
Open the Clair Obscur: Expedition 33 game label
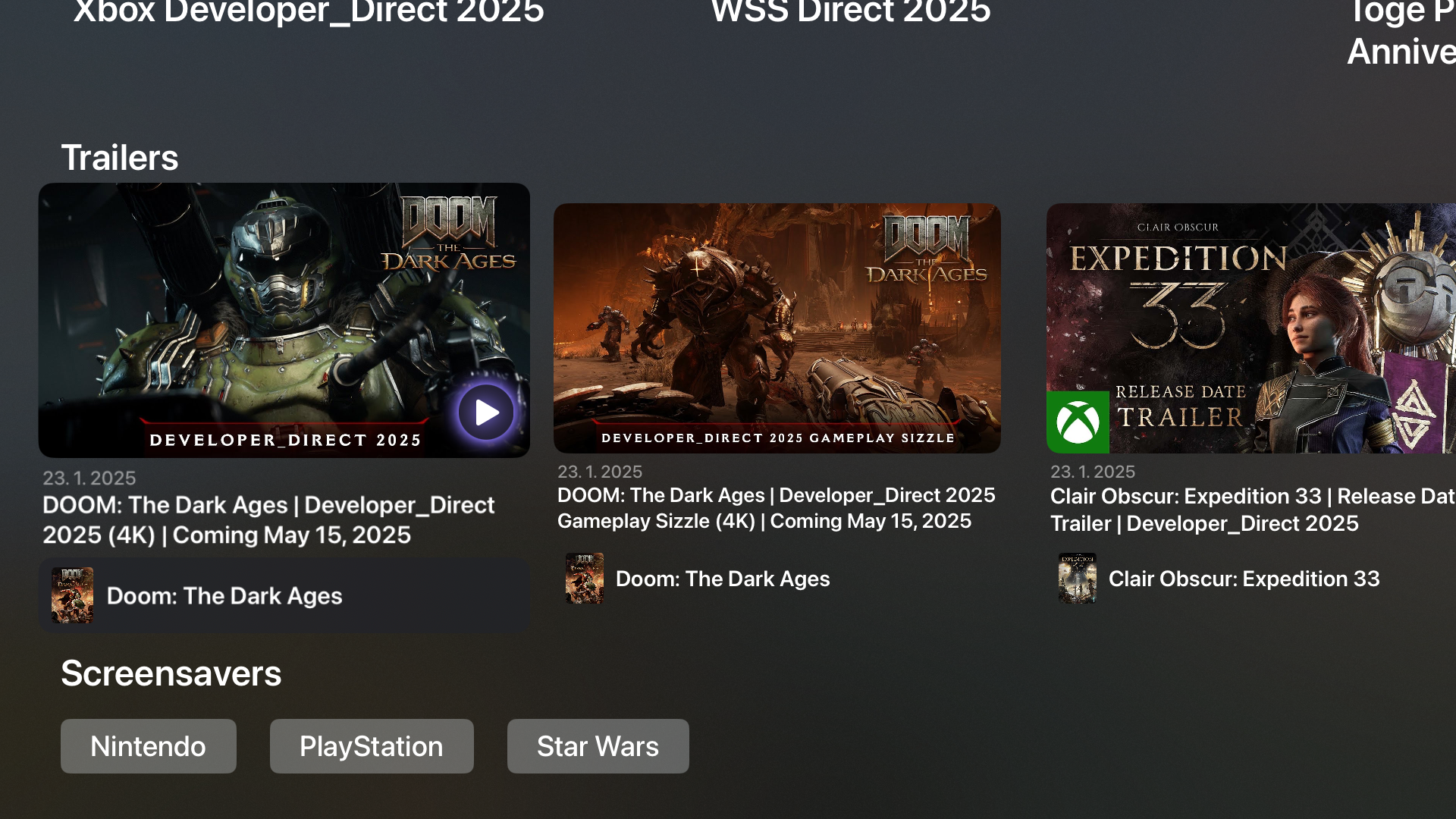(1244, 579)
